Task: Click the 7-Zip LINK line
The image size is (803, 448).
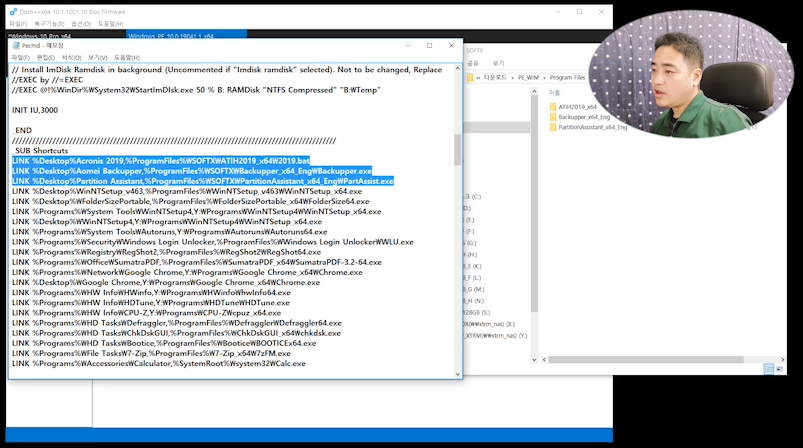Action: (151, 353)
